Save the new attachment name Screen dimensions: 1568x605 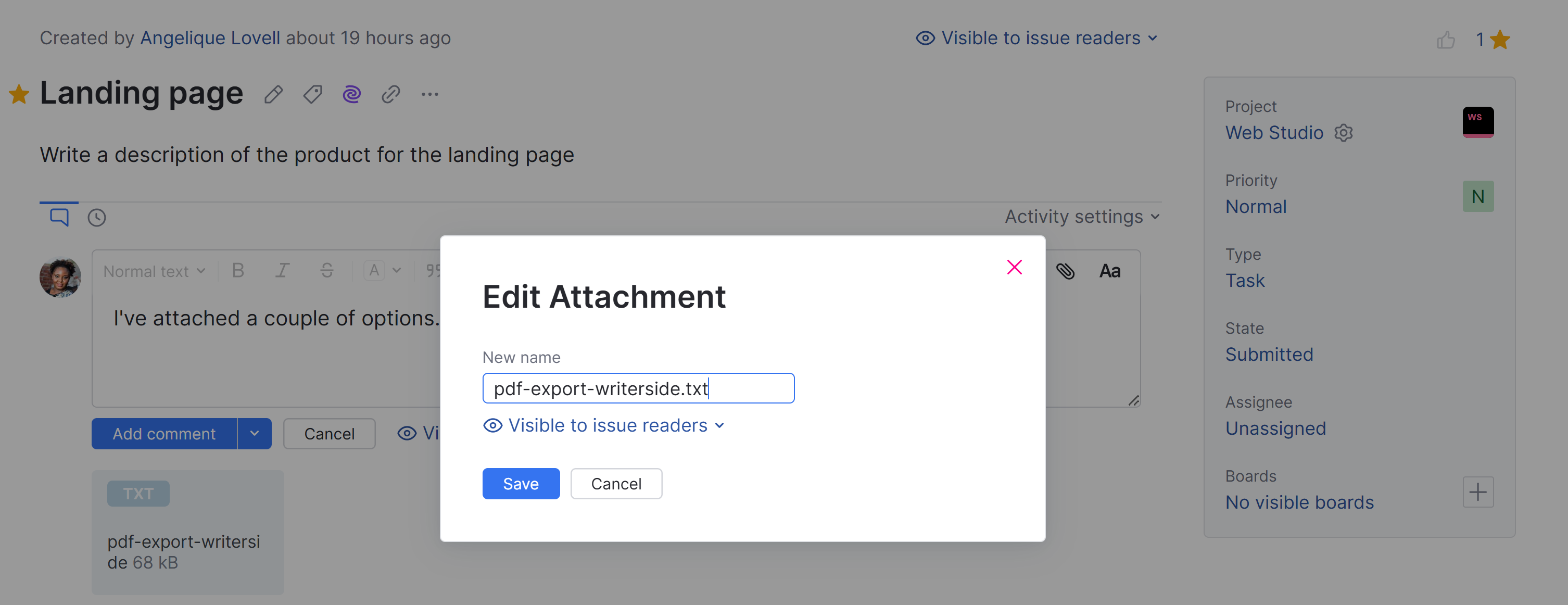click(521, 483)
